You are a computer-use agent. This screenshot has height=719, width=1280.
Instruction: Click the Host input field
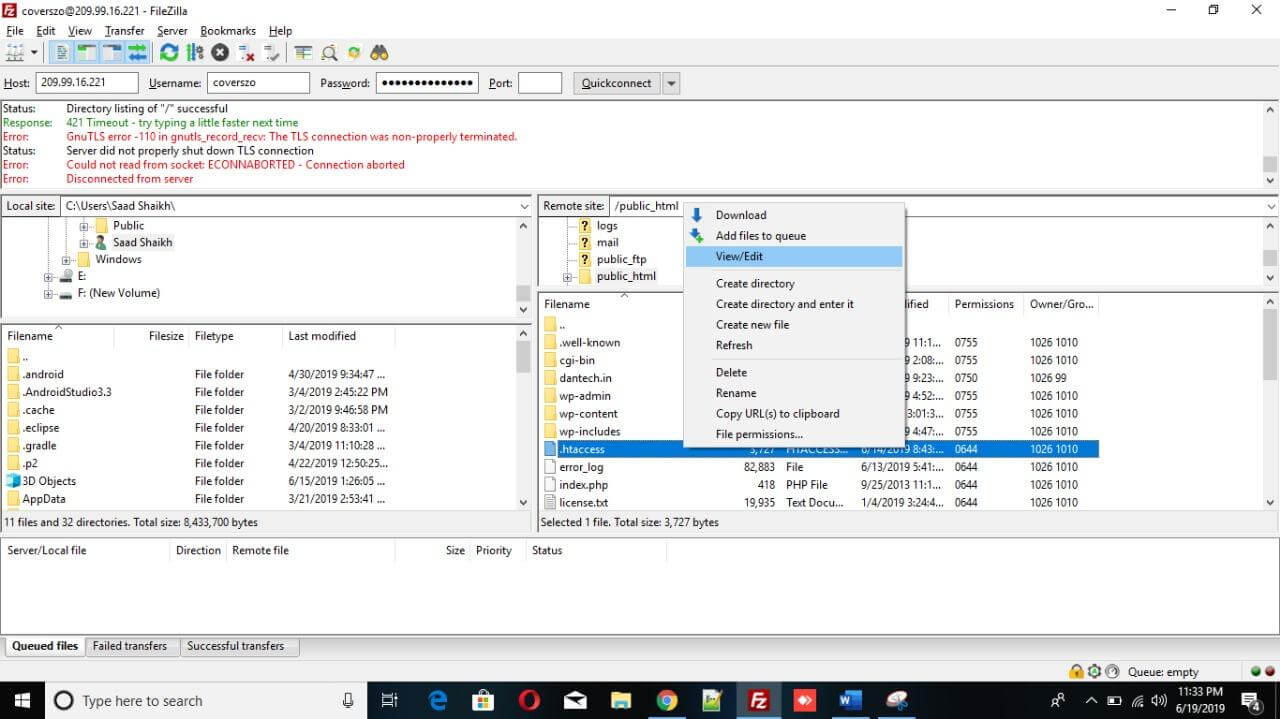(86, 83)
